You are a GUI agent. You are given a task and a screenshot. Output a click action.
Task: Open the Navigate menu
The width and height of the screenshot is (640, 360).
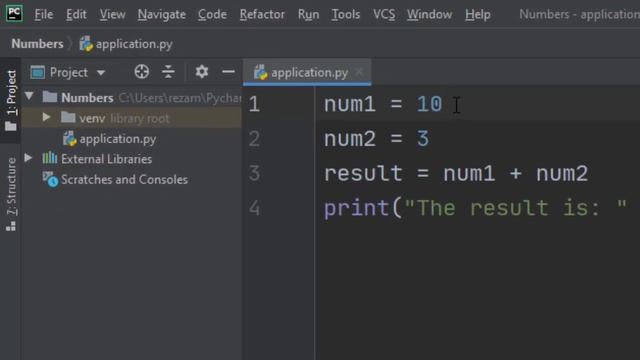coord(162,15)
